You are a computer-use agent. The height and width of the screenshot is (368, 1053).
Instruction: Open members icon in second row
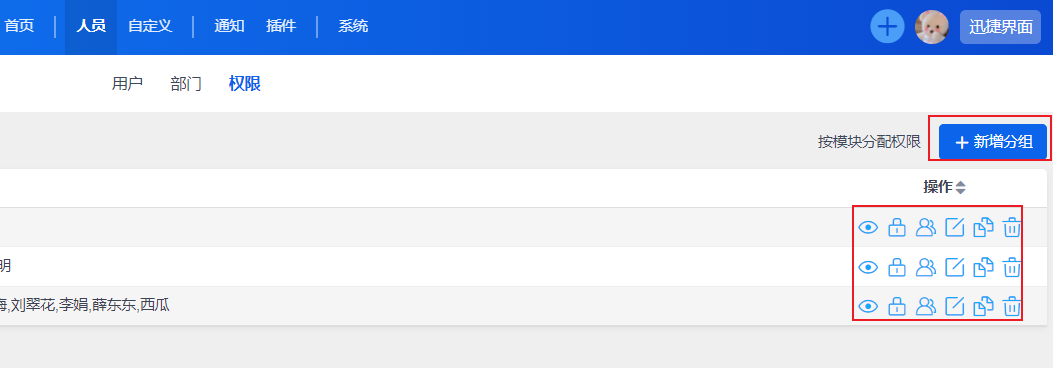coord(925,268)
